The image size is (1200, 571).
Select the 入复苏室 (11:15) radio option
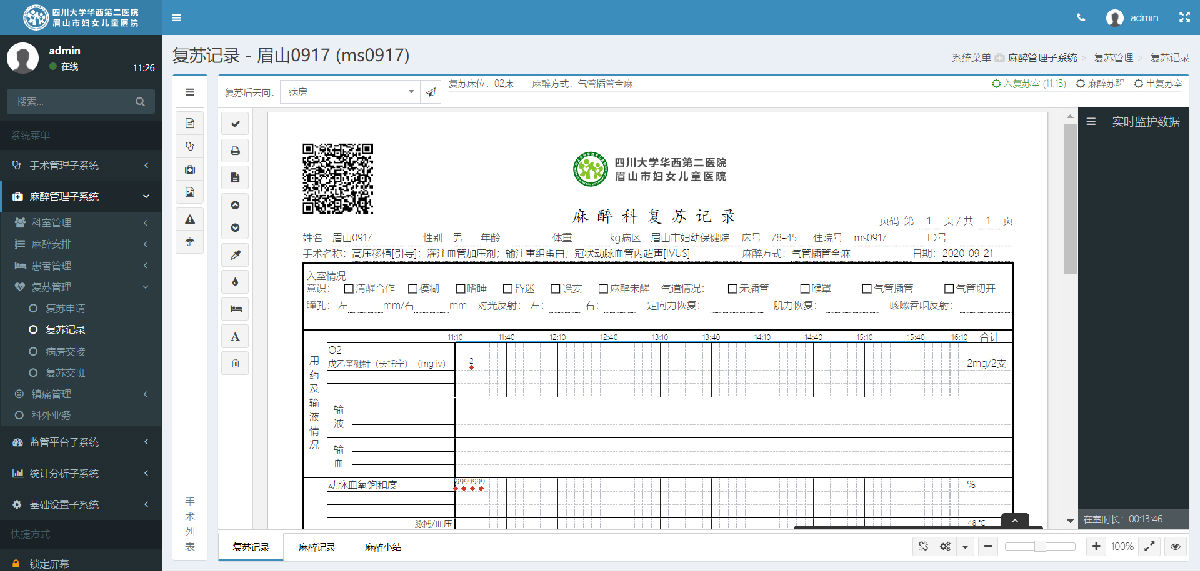click(1028, 83)
